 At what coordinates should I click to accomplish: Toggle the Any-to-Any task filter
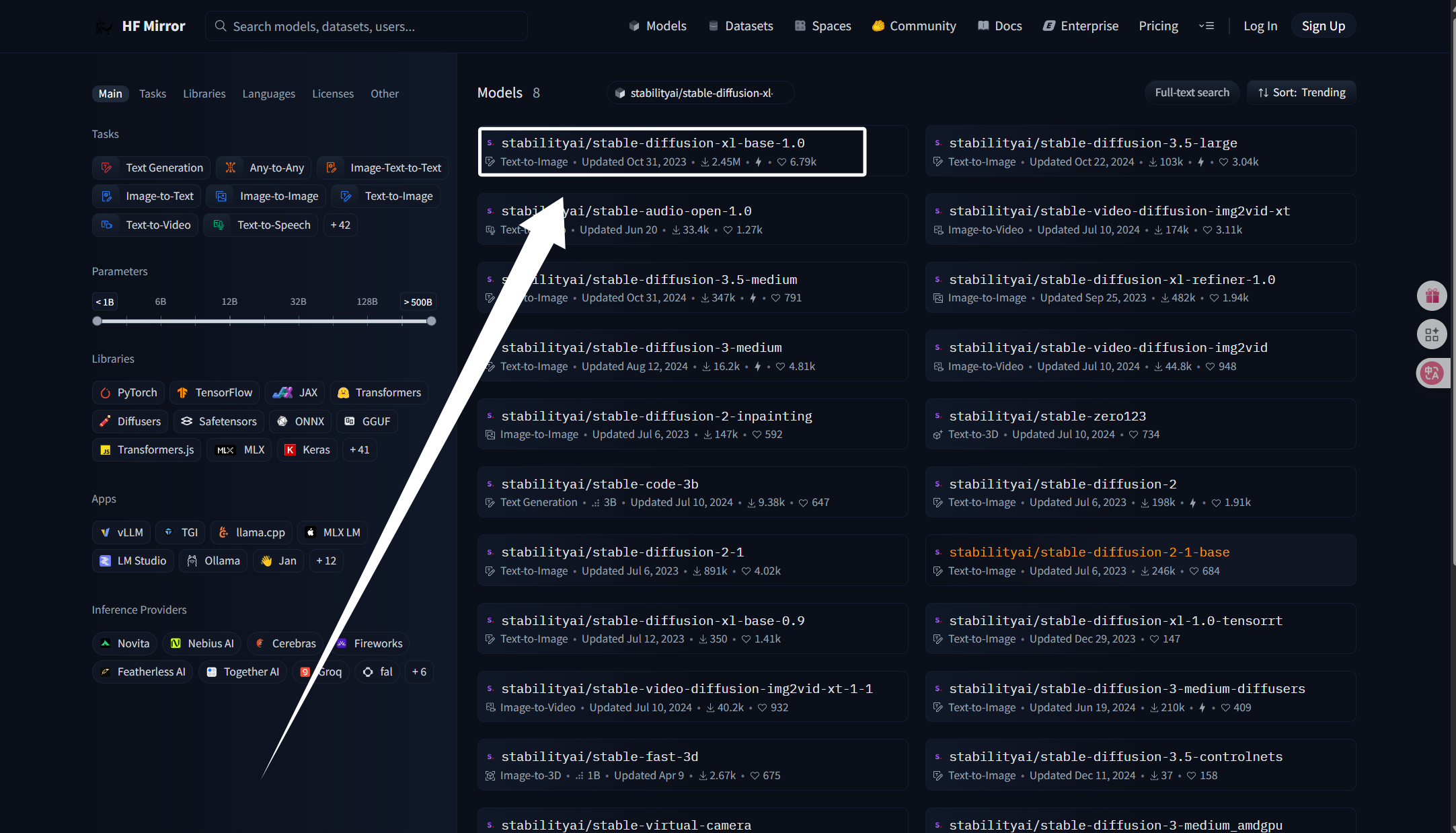pos(264,168)
